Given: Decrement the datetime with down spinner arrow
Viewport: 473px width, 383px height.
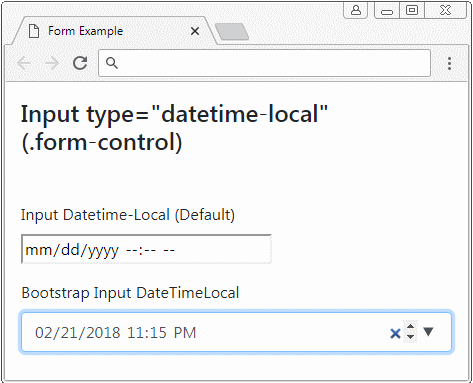Looking at the screenshot, I should pos(411,337).
